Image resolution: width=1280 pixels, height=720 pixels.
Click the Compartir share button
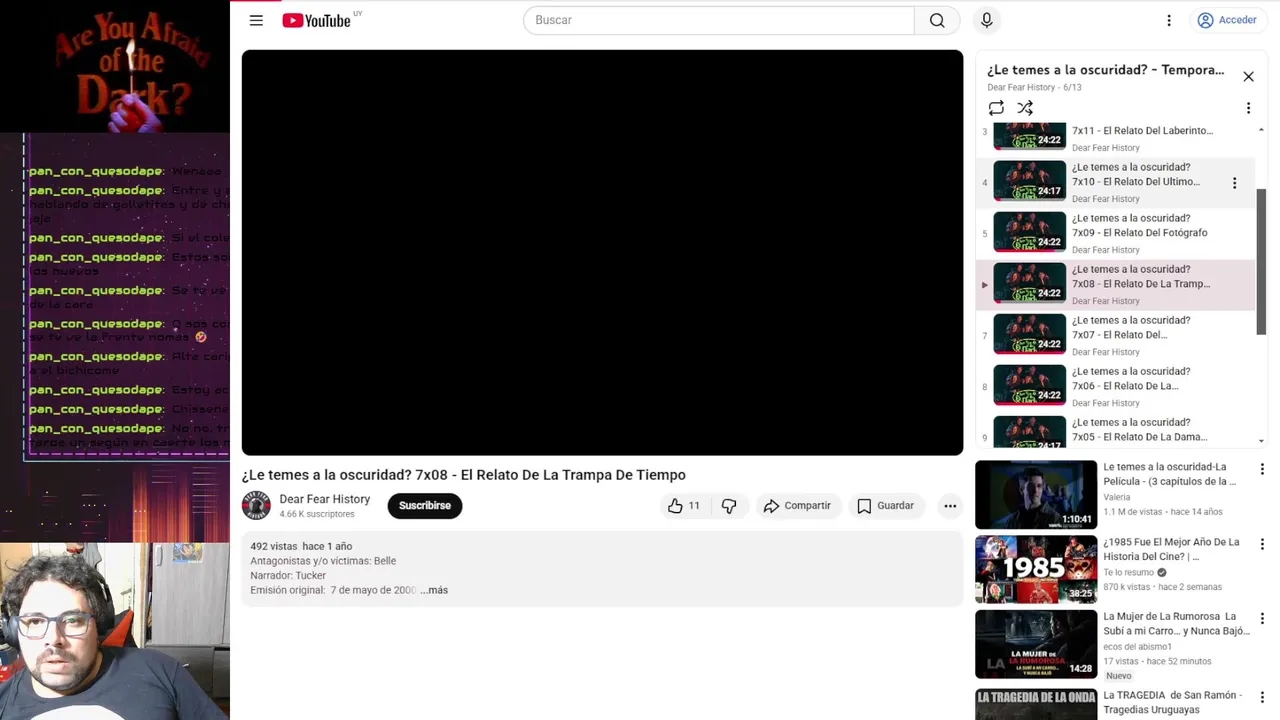(797, 506)
